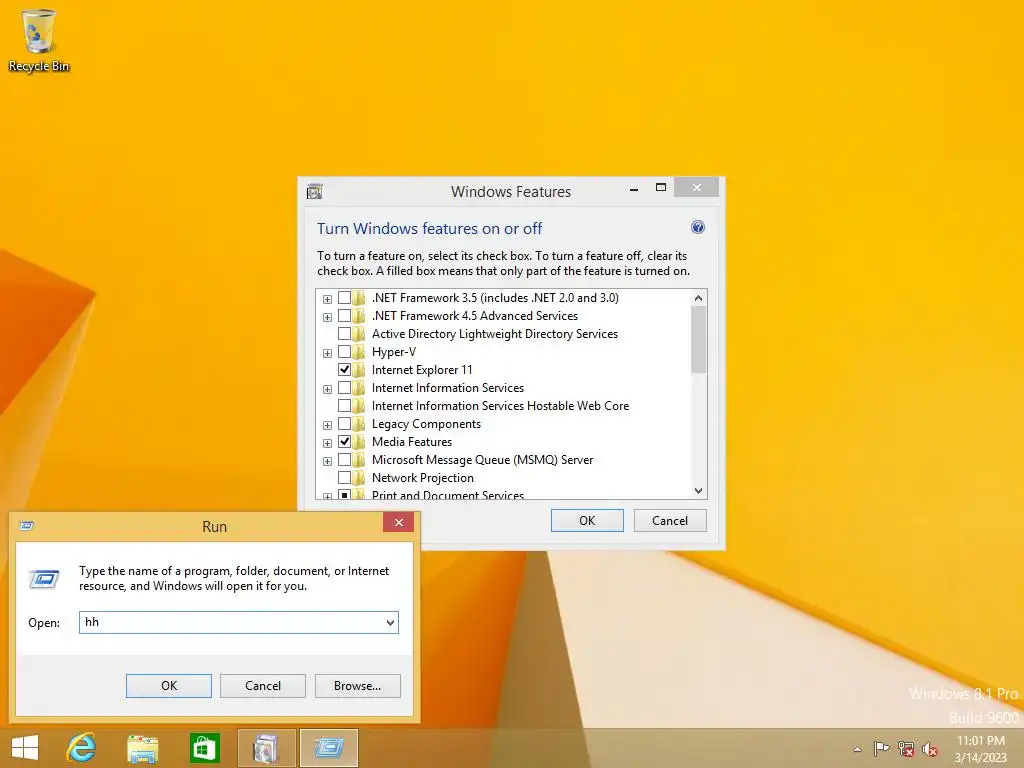1024x768 pixels.
Task: Click the features list scrollbar thumb
Action: 698,340
